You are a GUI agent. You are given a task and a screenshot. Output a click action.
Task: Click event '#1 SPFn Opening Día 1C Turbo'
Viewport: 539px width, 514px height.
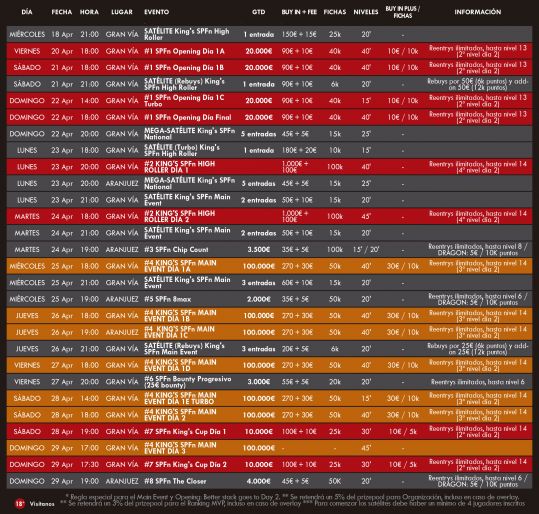tap(184, 100)
